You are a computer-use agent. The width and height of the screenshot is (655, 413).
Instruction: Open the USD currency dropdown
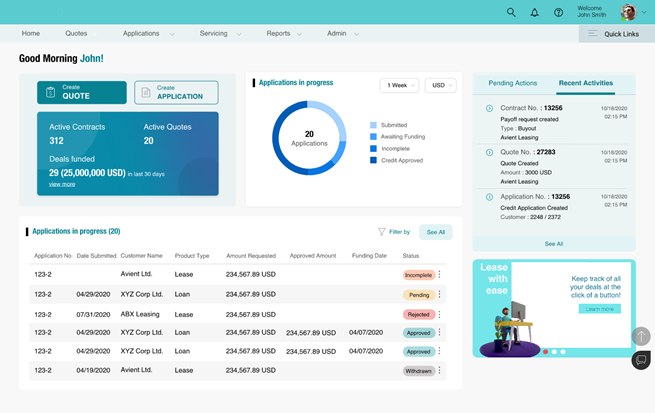pos(439,86)
